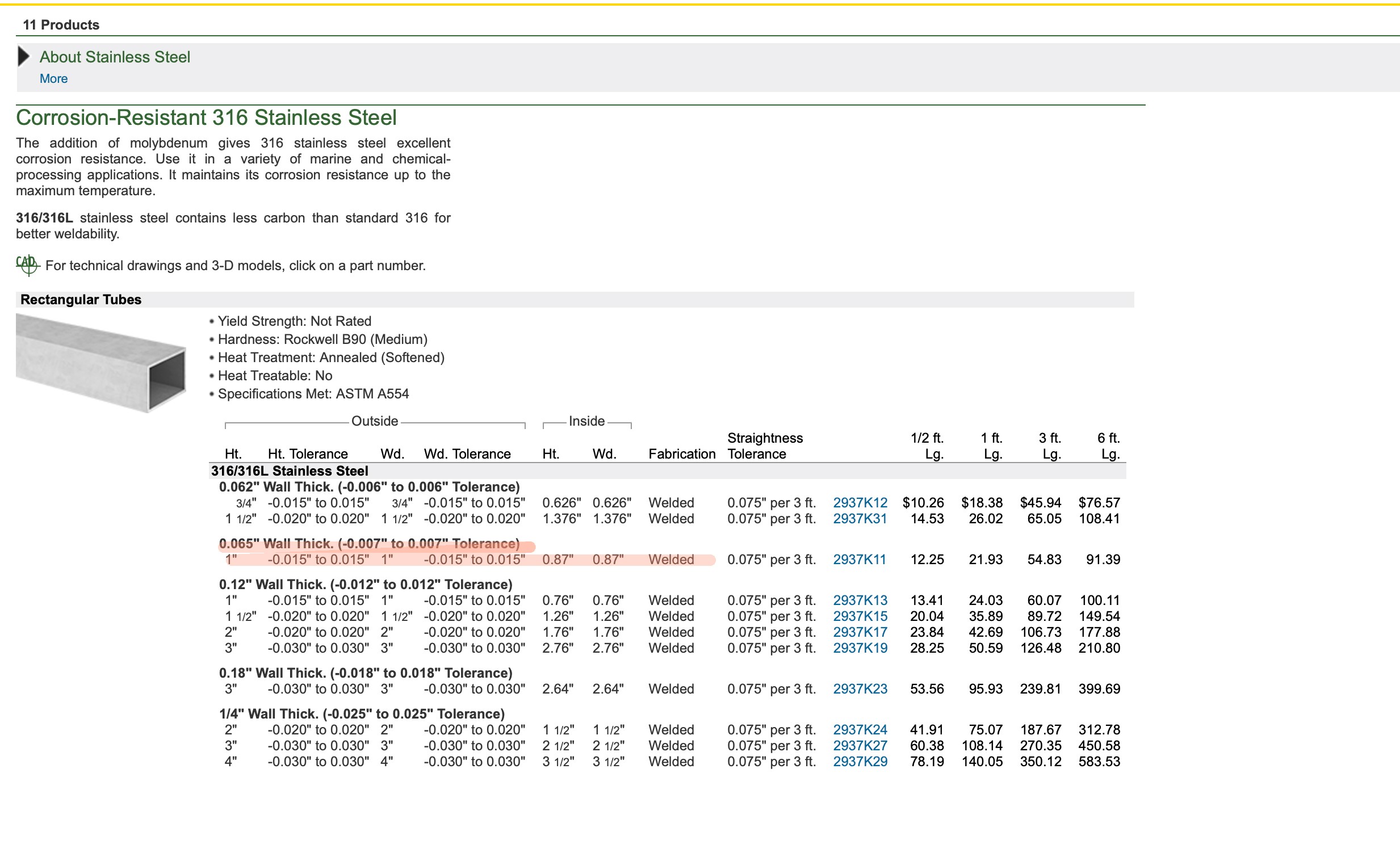Click the About Stainless Steel heading
Viewport: 1400px width, 857px height.
(115, 57)
